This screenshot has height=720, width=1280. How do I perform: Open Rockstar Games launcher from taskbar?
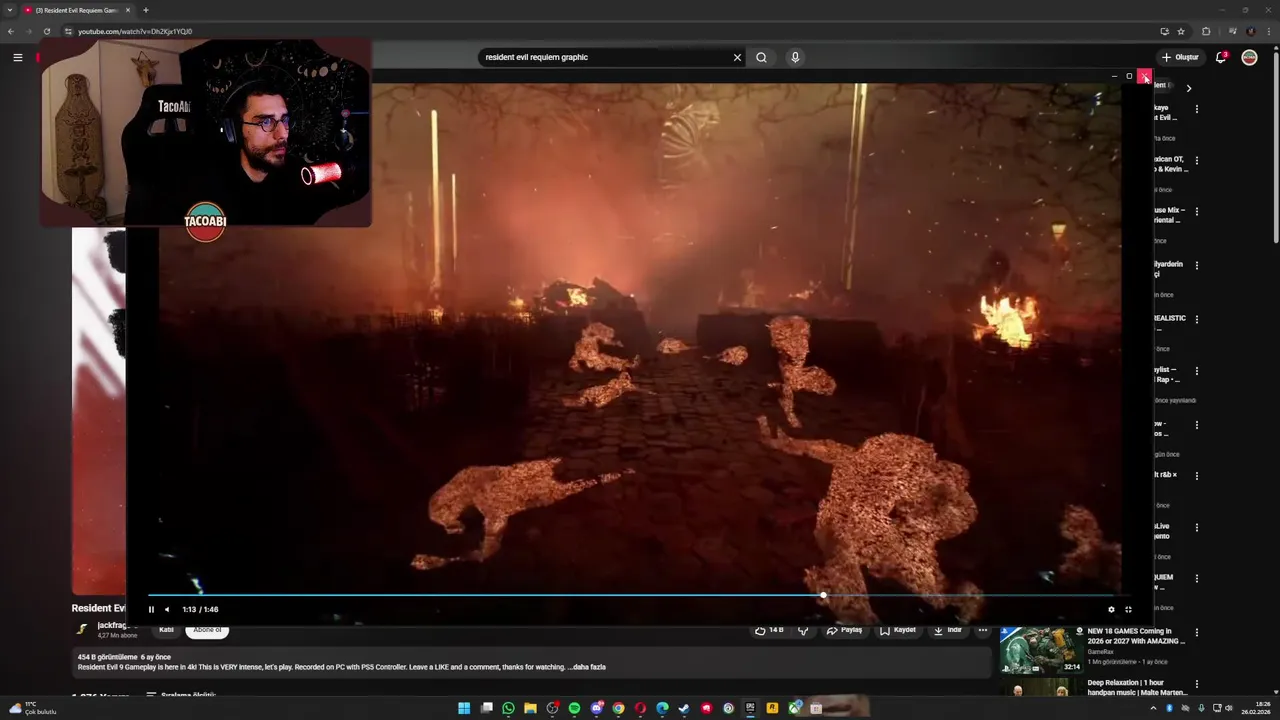[772, 708]
